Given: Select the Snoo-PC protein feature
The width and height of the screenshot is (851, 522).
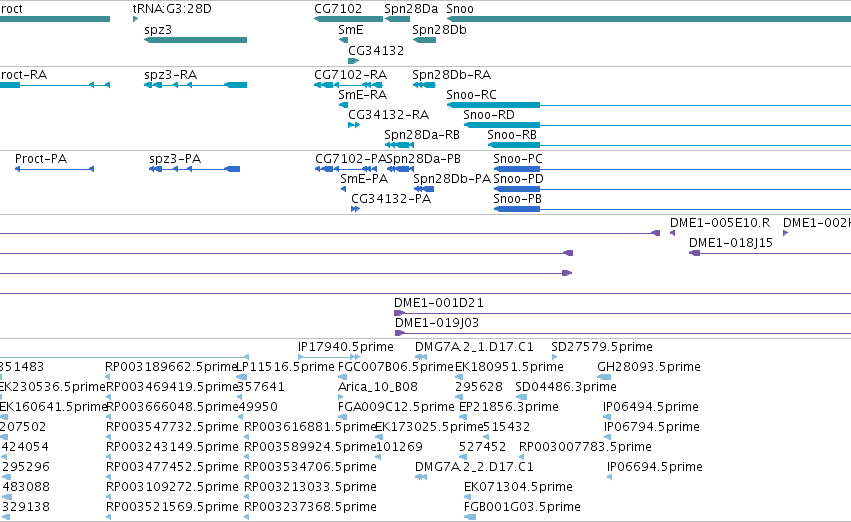Looking at the screenshot, I should [x=672, y=169].
